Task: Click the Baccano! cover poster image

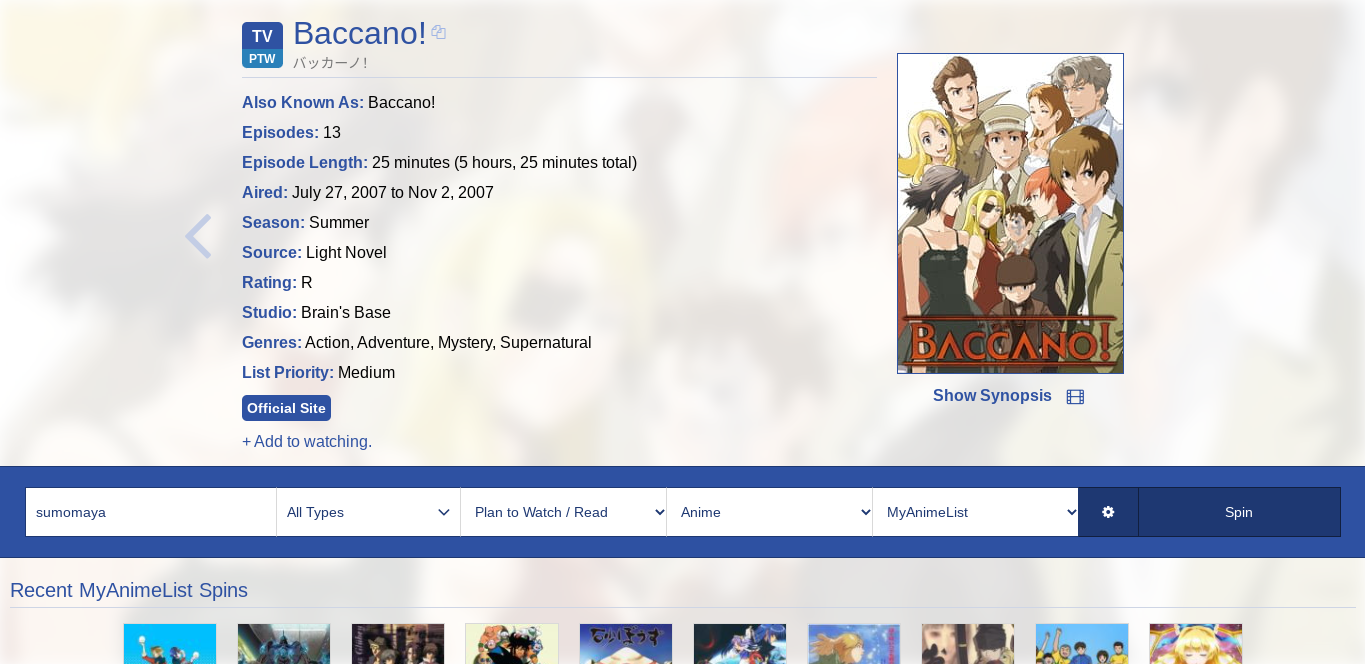Action: [x=1010, y=213]
